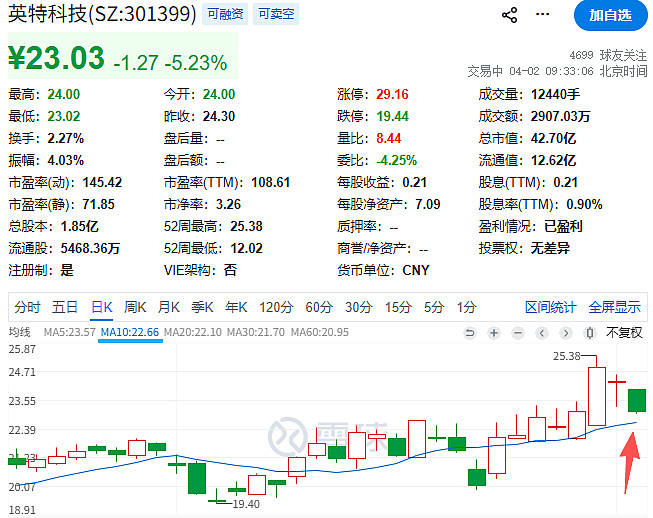653x518 pixels.
Task: Click the 4699 球友关注 follower count
Action: [608, 55]
